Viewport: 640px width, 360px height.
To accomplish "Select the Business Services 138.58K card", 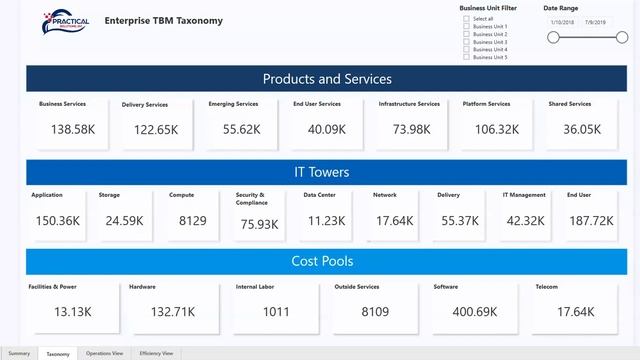I will tap(73, 124).
